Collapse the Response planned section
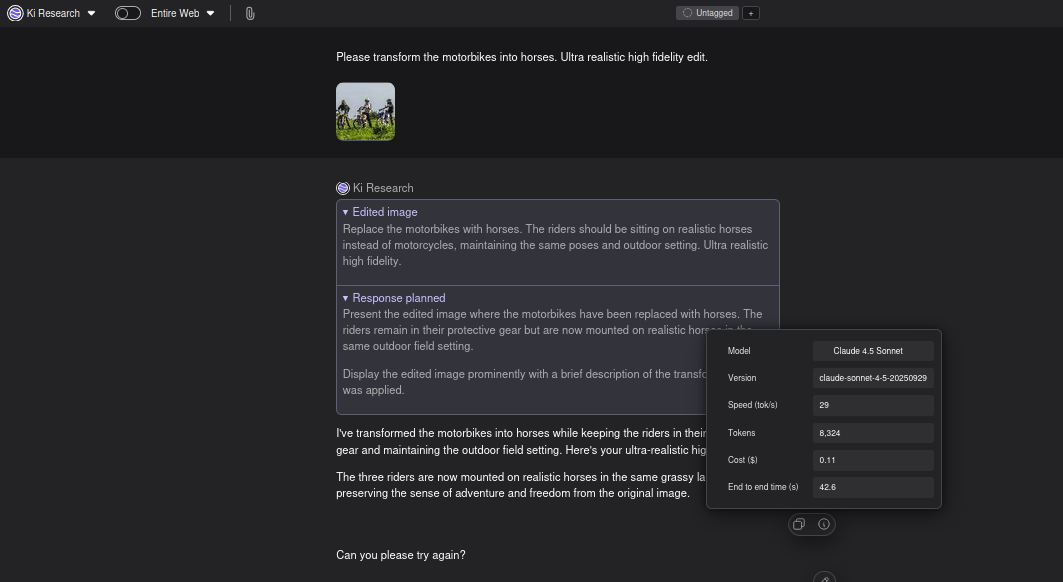 coord(346,298)
